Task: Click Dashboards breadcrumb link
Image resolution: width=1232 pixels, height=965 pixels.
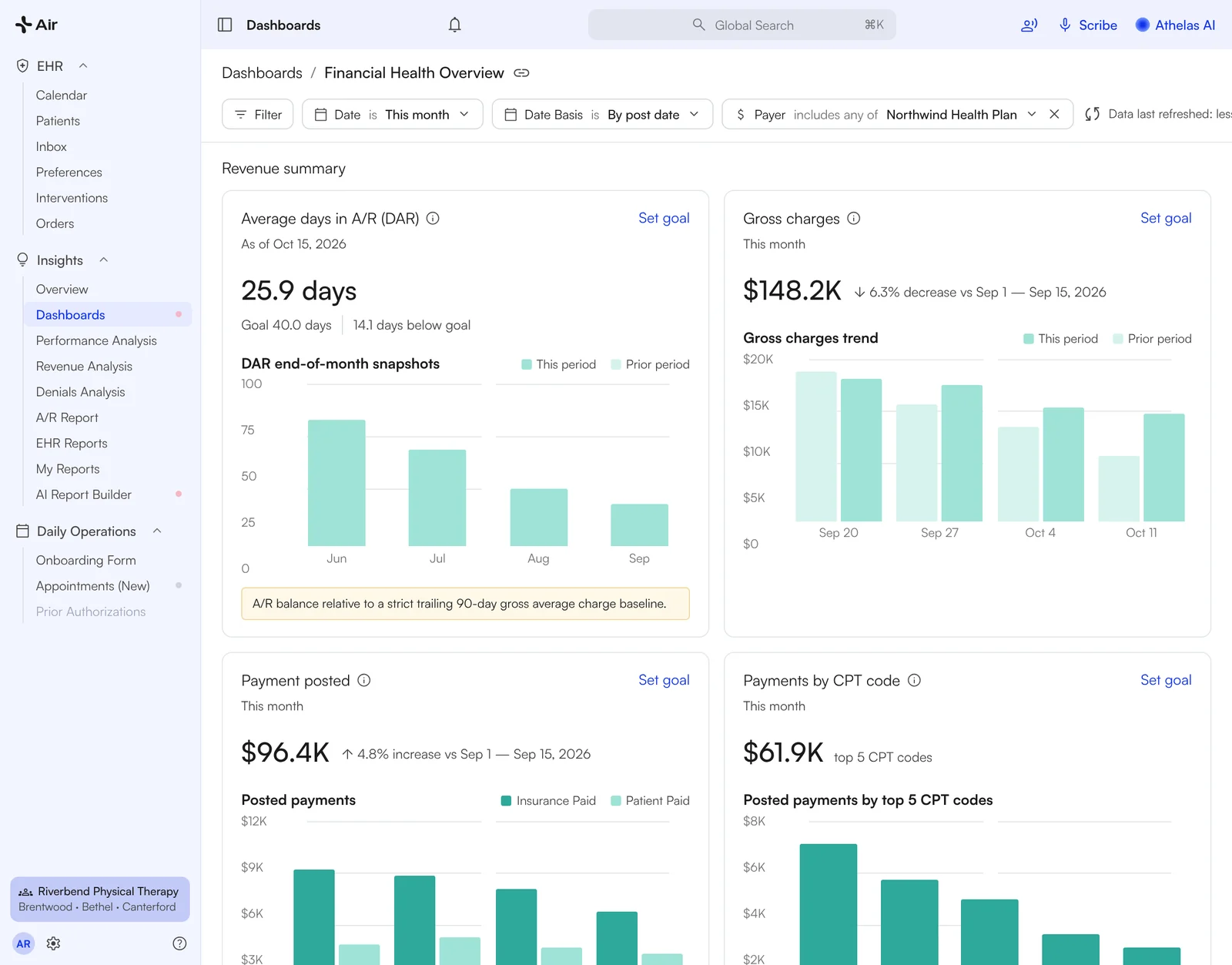Action: click(262, 73)
